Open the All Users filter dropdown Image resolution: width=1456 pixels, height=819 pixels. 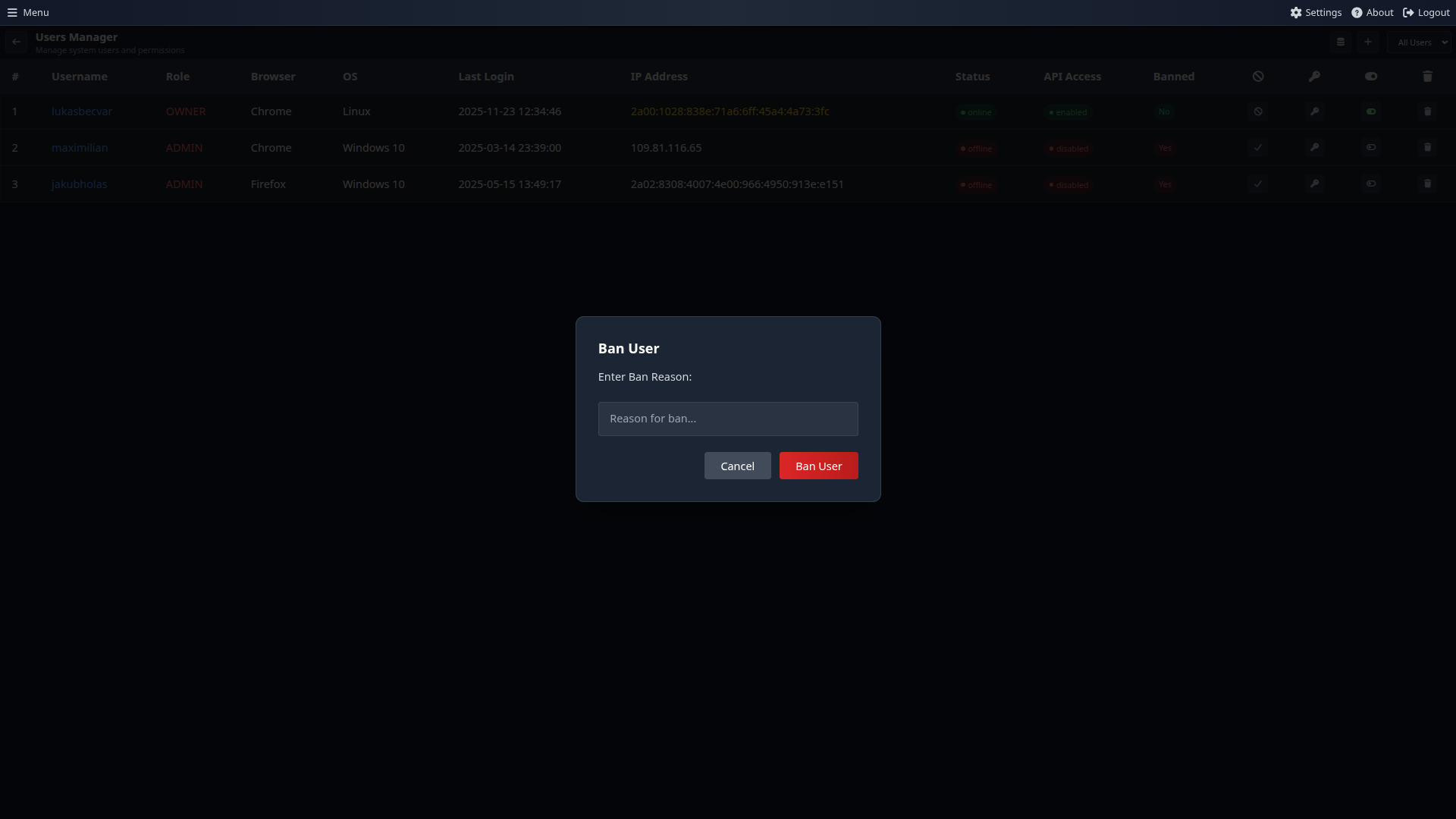pyautogui.click(x=1420, y=42)
